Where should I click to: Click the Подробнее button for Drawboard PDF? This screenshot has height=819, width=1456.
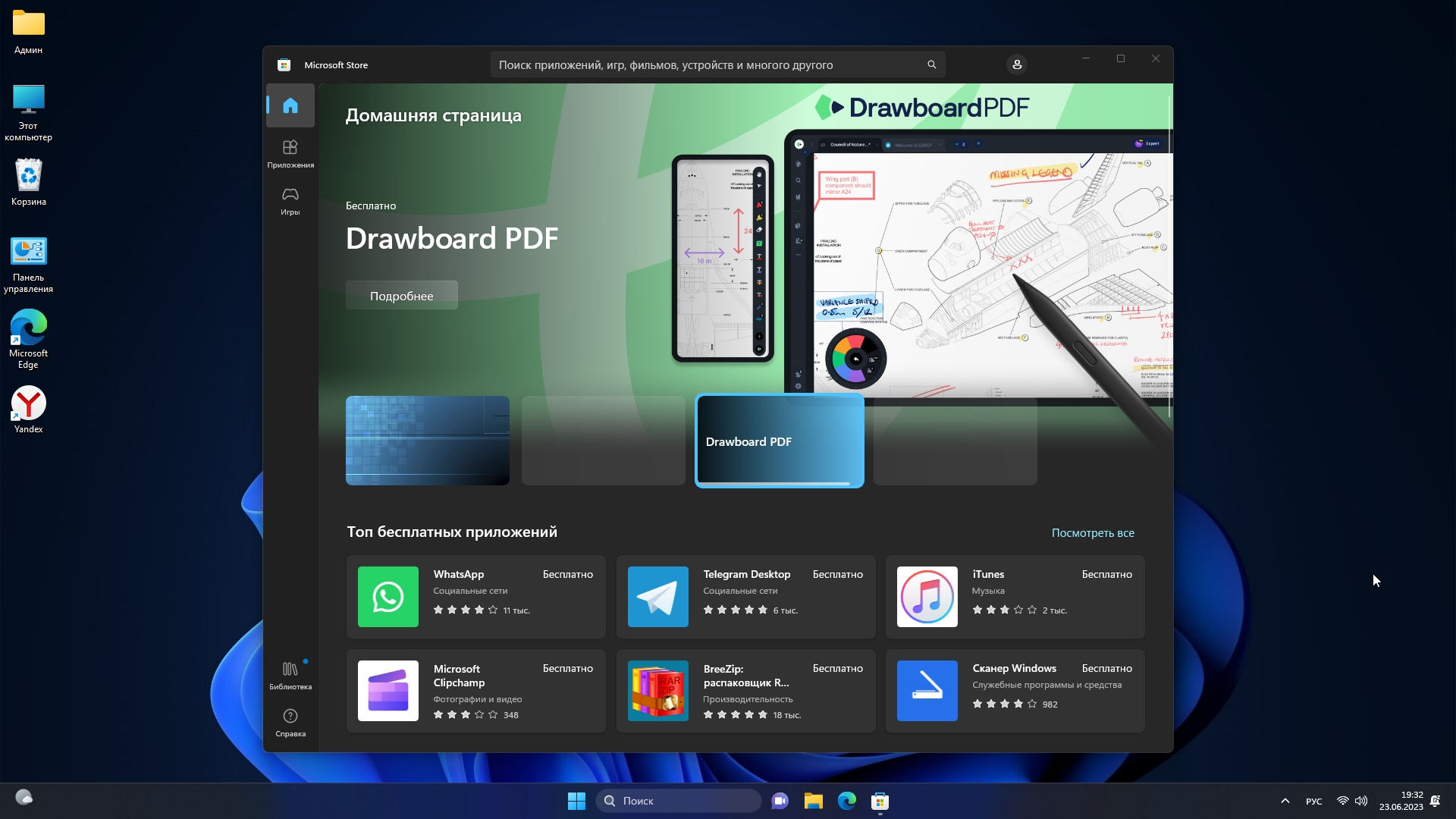(x=401, y=296)
